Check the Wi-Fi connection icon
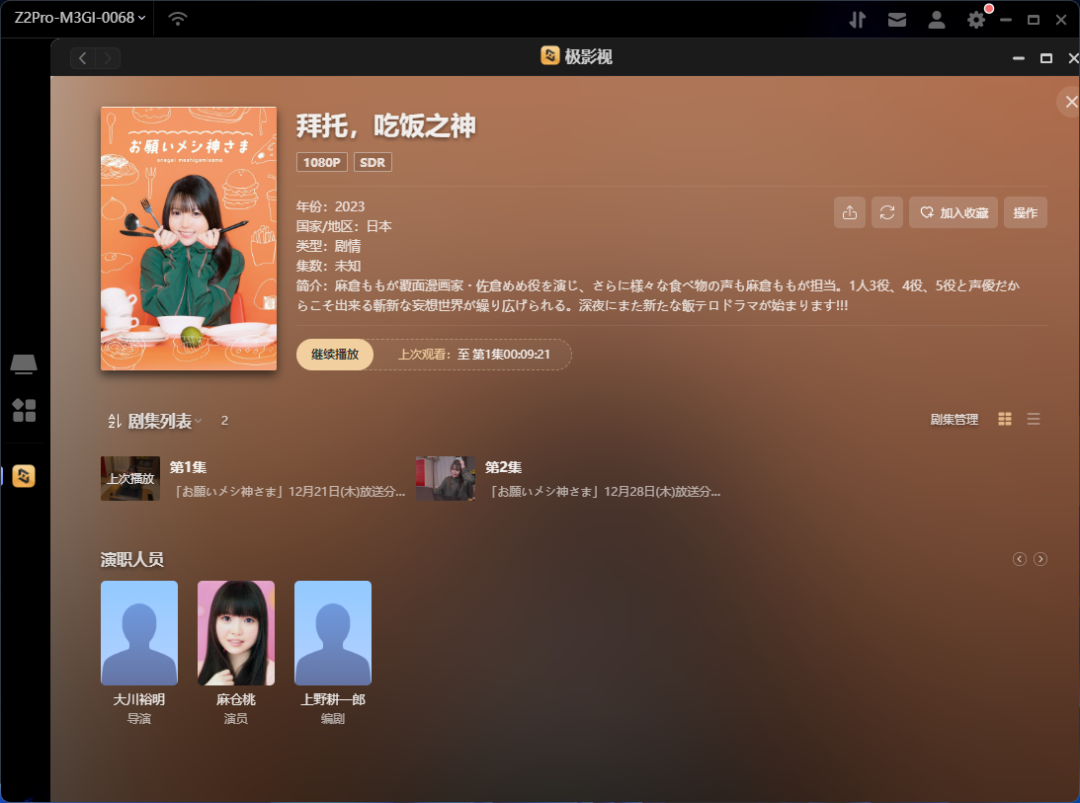Image resolution: width=1080 pixels, height=803 pixels. 178,19
